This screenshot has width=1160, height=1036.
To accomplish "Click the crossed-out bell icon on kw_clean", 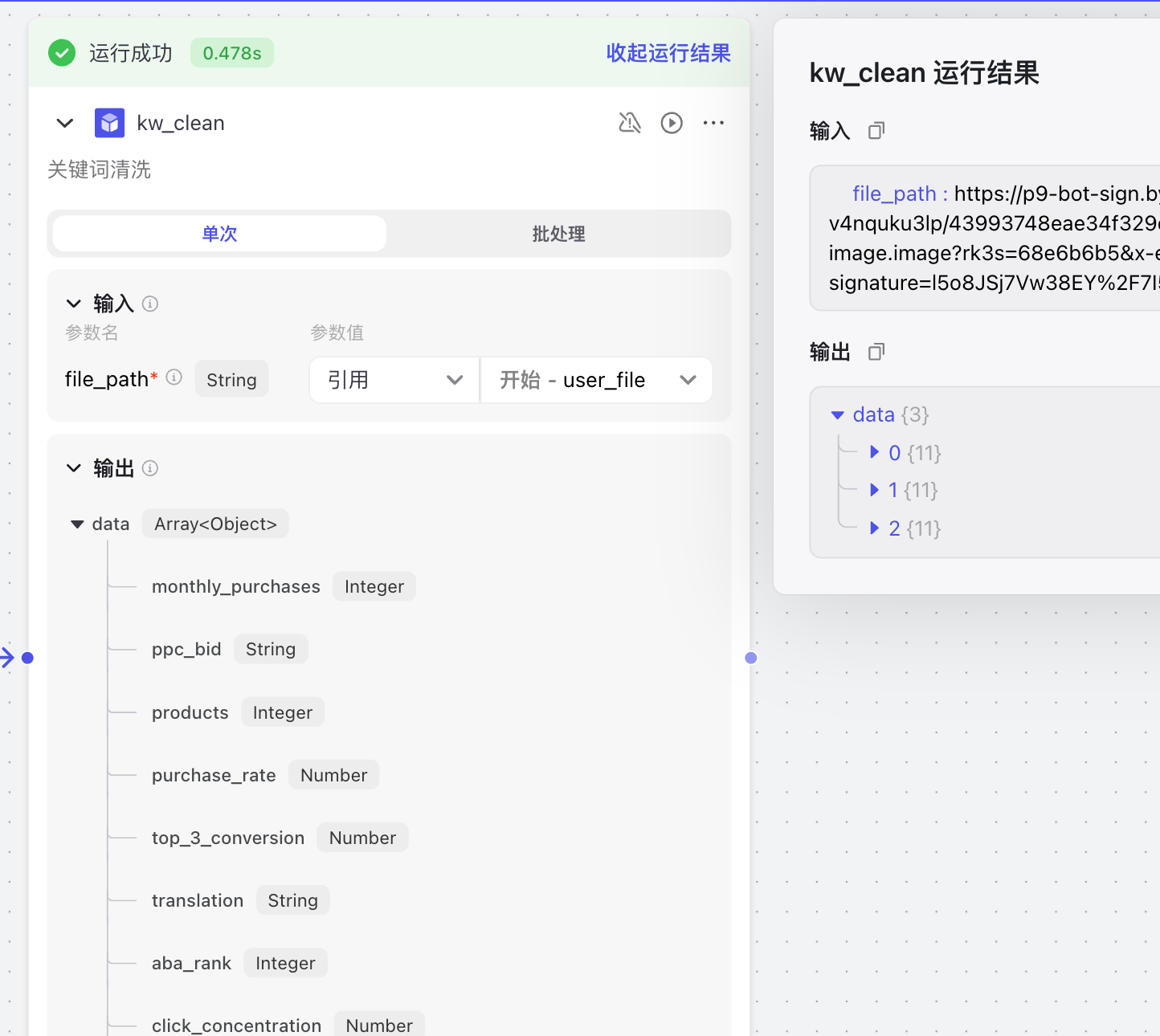I will [630, 123].
